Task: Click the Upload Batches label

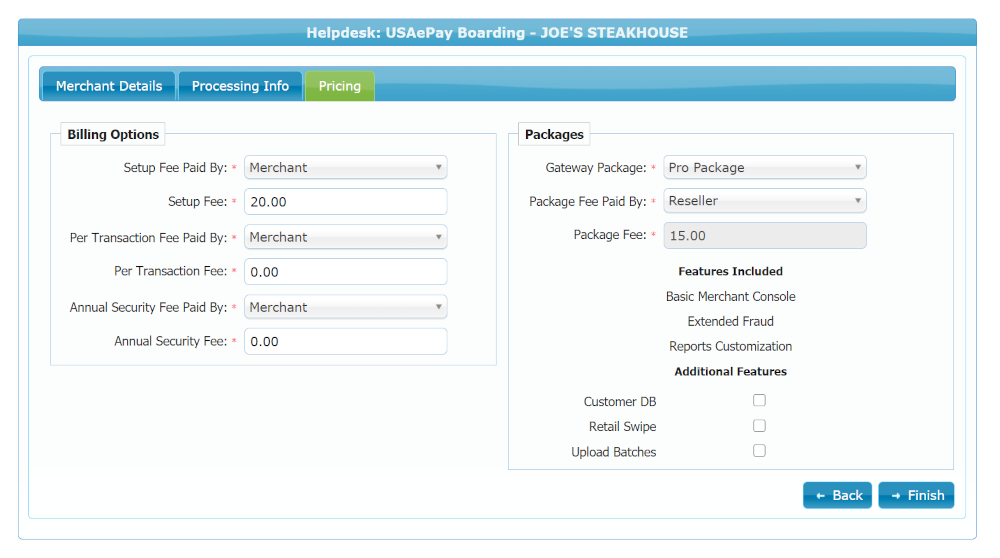Action: pyautogui.click(x=614, y=452)
